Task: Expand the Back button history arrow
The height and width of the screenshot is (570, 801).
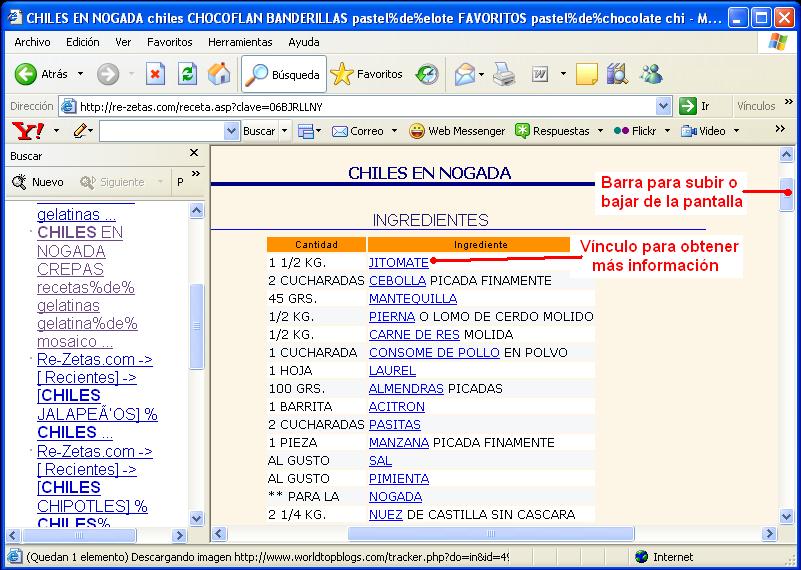Action: (80, 74)
